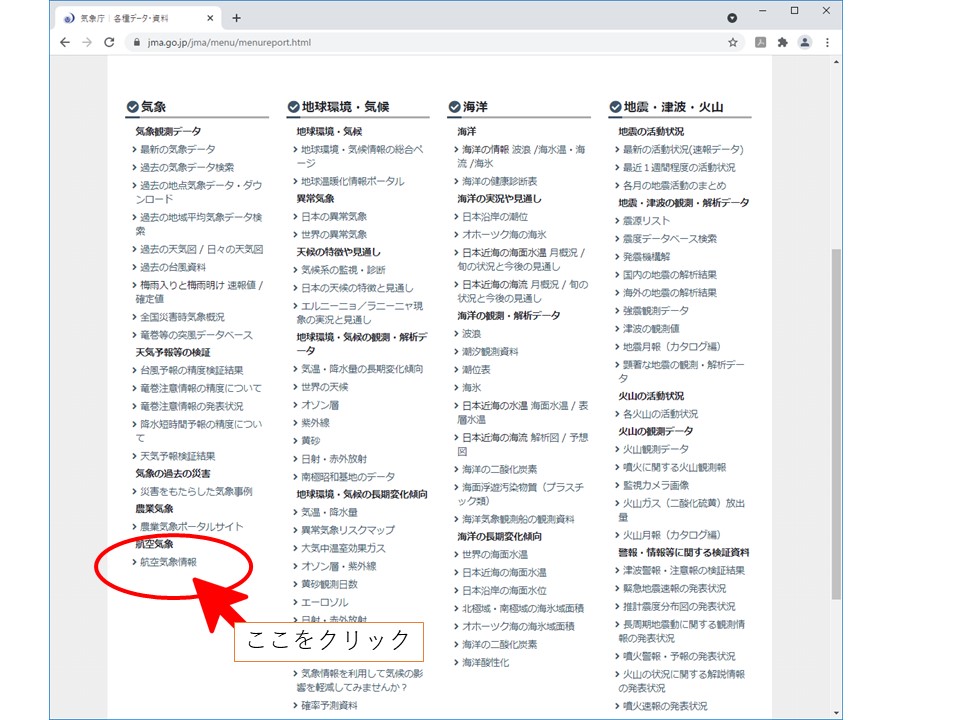Open 津波の観測値 link

click(651, 329)
